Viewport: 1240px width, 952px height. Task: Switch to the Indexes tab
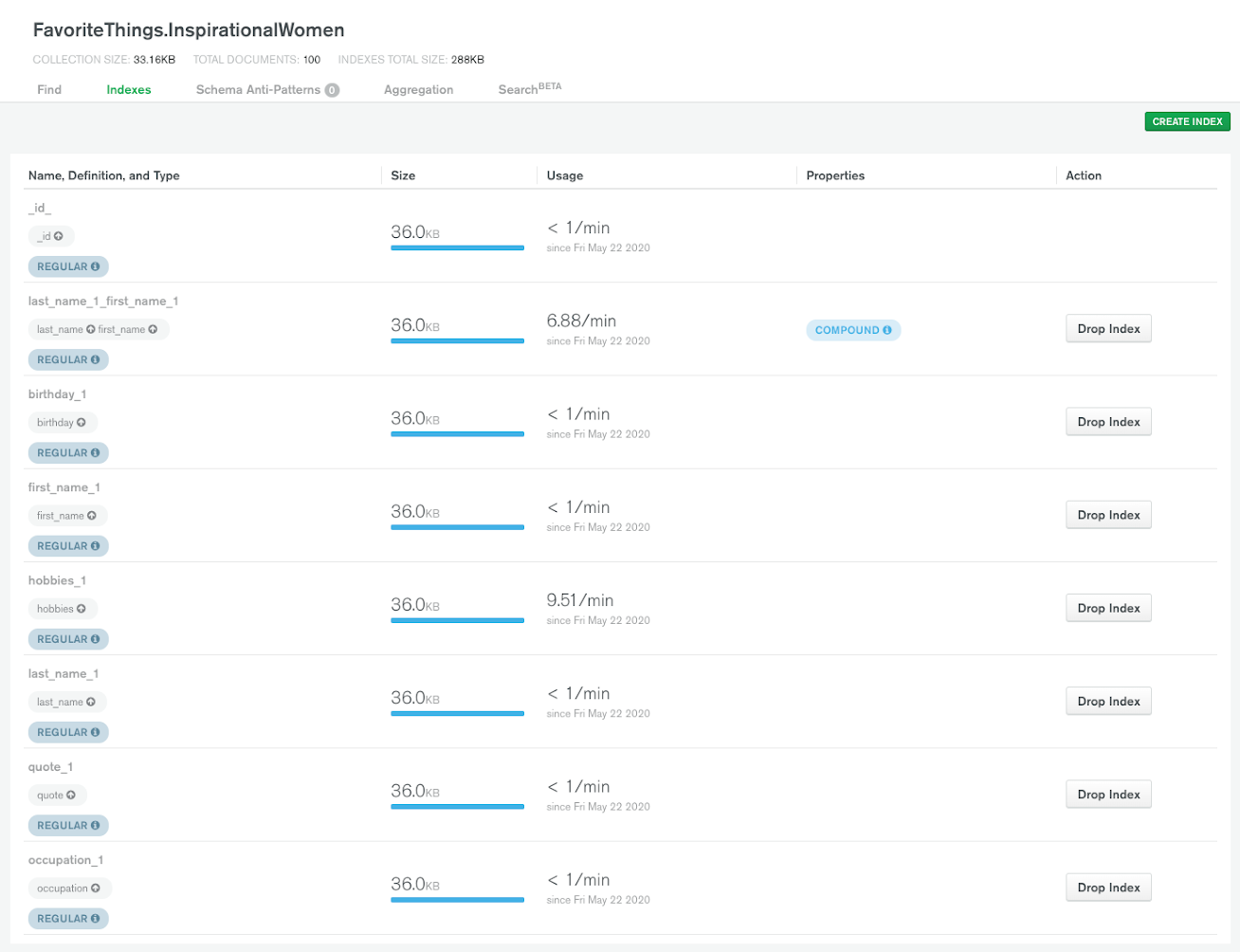click(x=129, y=90)
